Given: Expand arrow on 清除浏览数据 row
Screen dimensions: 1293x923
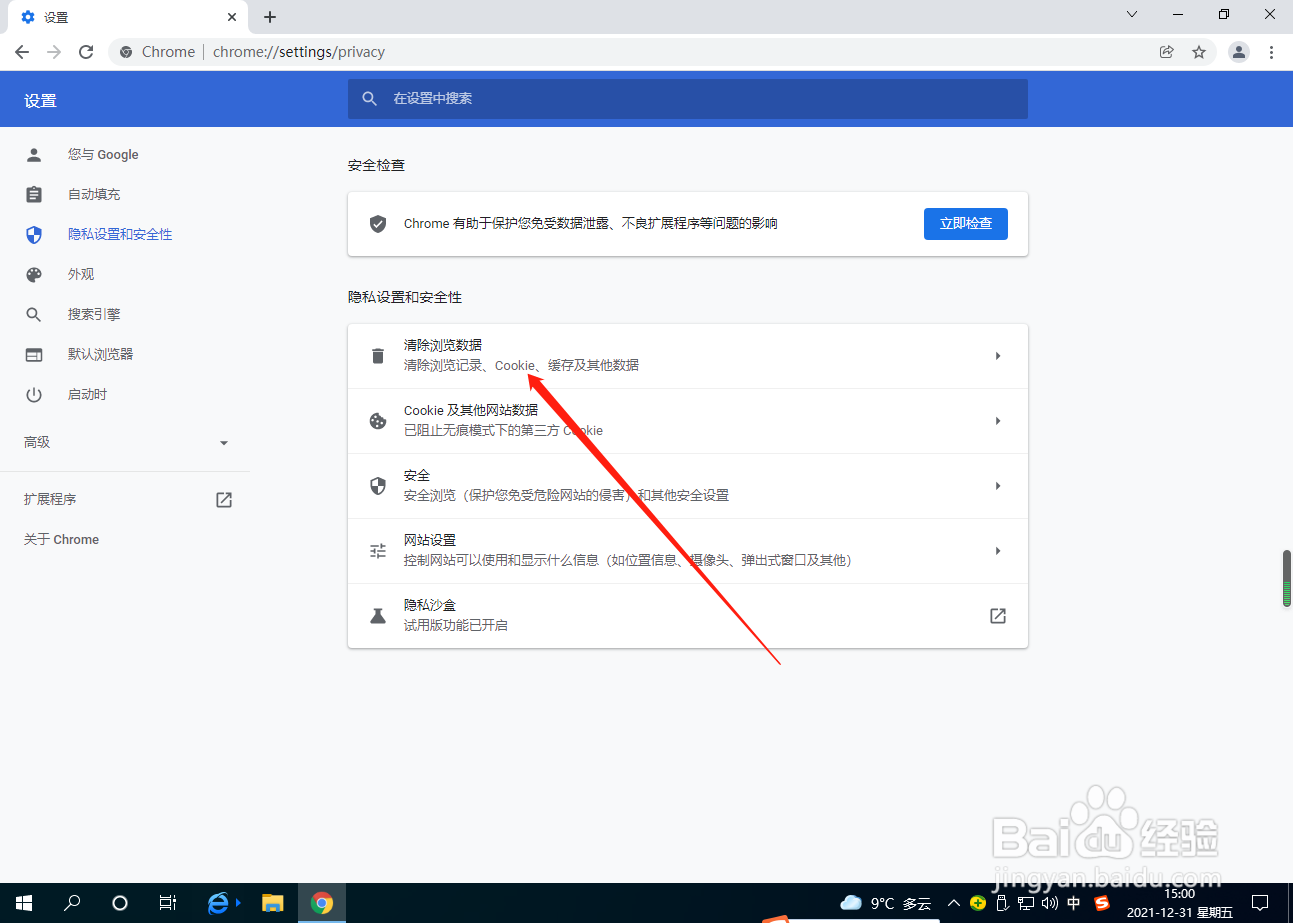Looking at the screenshot, I should pyautogui.click(x=998, y=356).
